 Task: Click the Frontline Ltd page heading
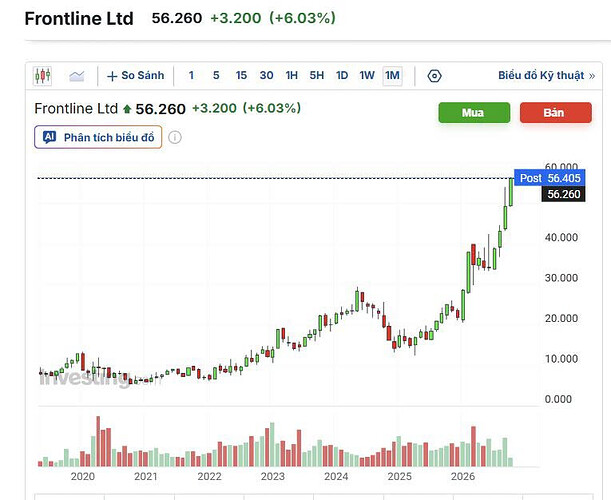click(79, 19)
